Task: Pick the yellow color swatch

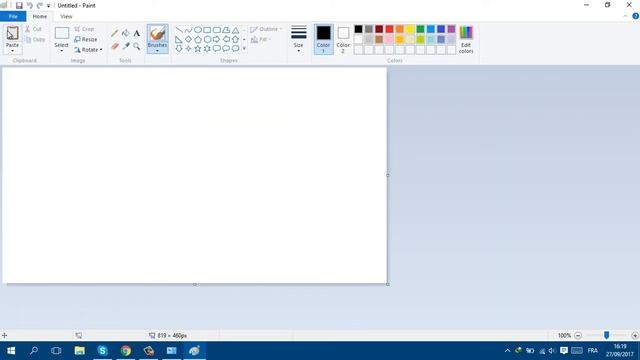Action: [x=410, y=29]
